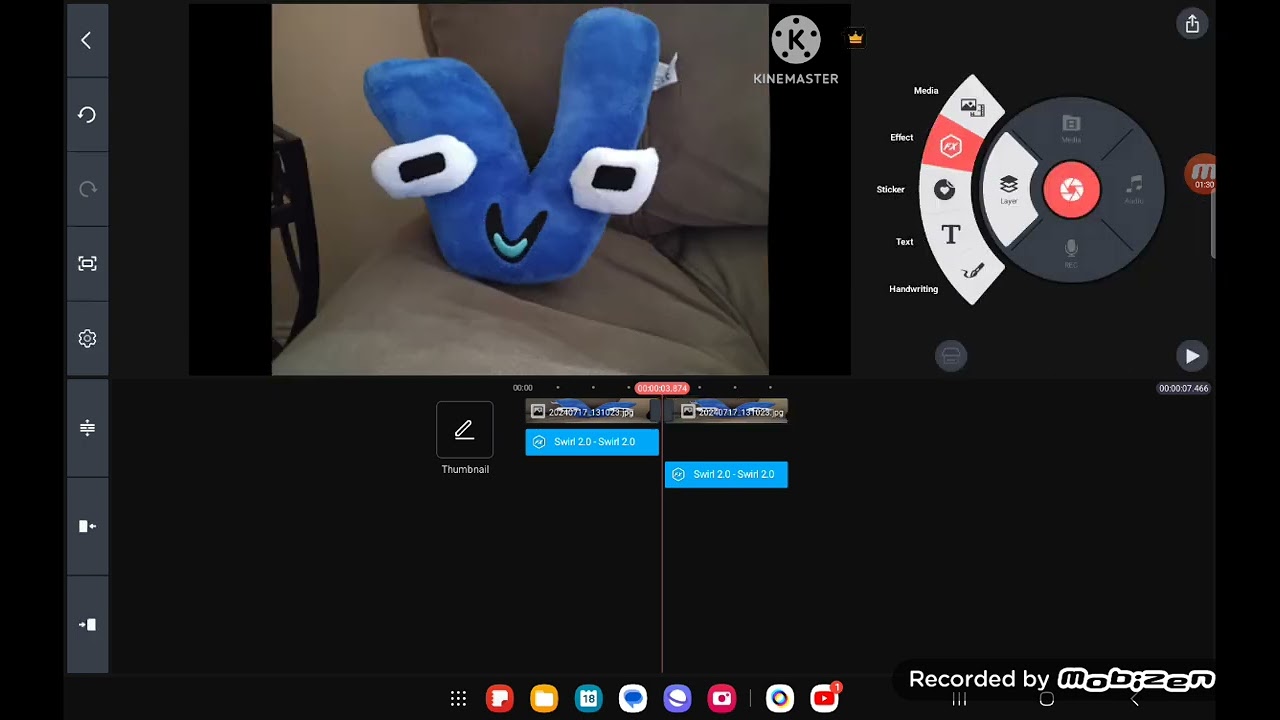The width and height of the screenshot is (1280, 720).
Task: Start voice recording with REC
Action: [x=1071, y=253]
